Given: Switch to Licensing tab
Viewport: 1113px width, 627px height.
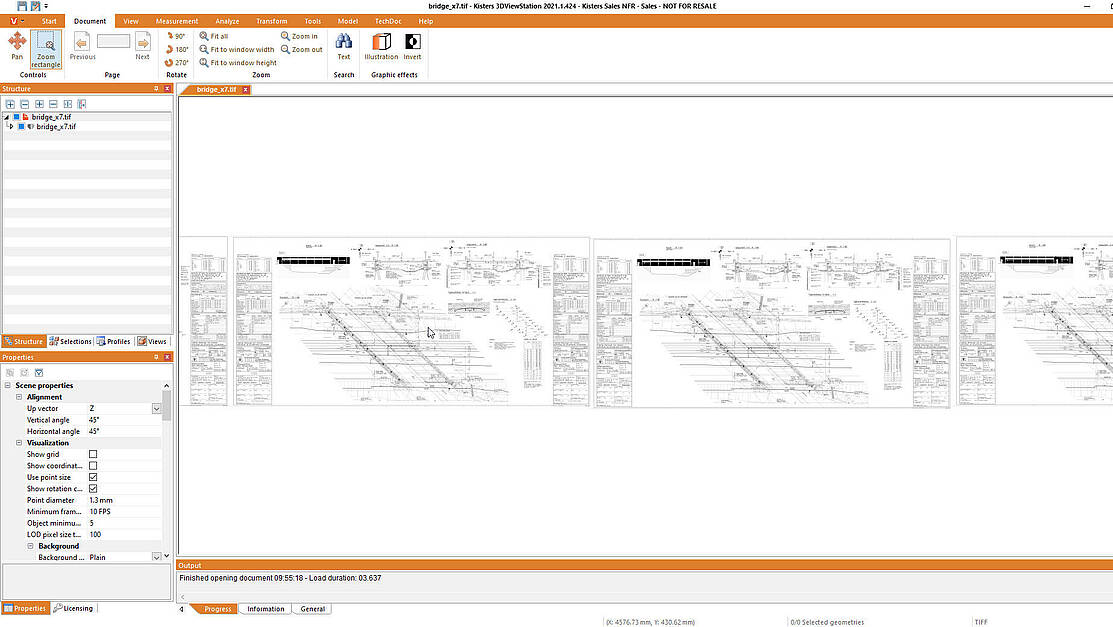Looking at the screenshot, I should click(x=73, y=609).
